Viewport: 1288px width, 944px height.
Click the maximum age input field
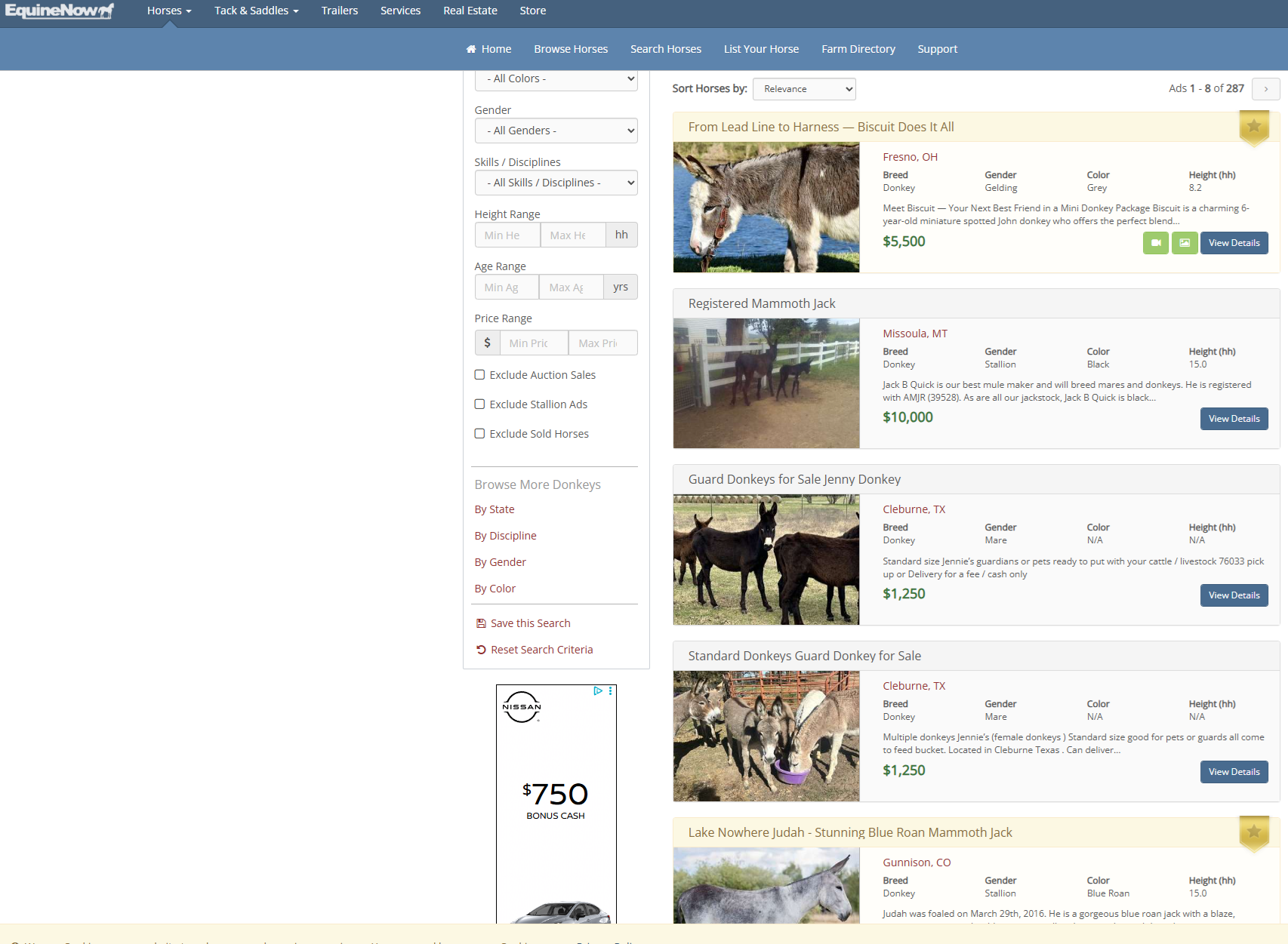tap(572, 287)
